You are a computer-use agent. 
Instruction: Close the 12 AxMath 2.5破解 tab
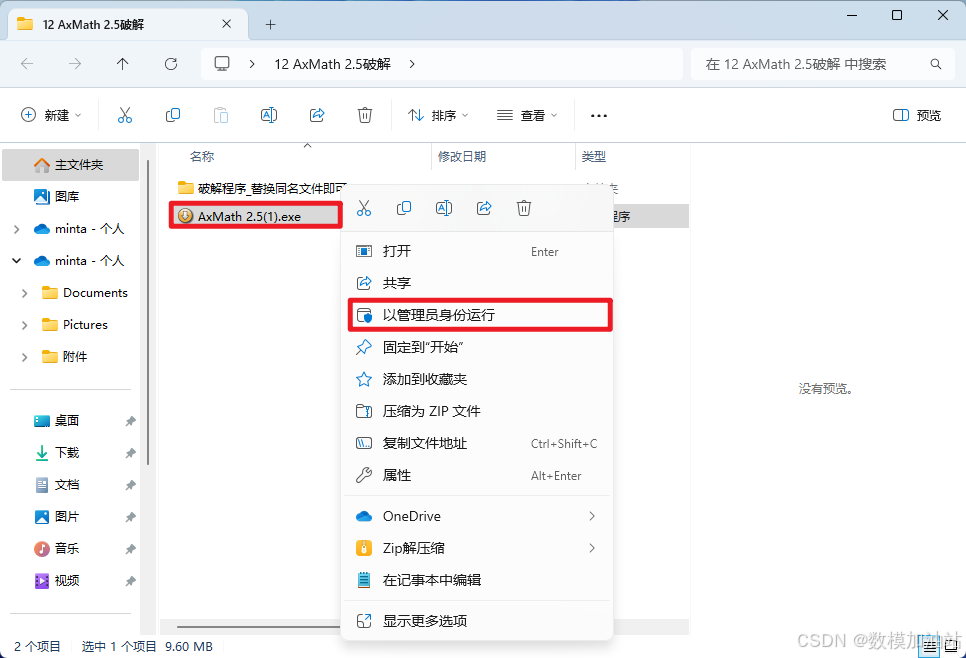point(227,24)
